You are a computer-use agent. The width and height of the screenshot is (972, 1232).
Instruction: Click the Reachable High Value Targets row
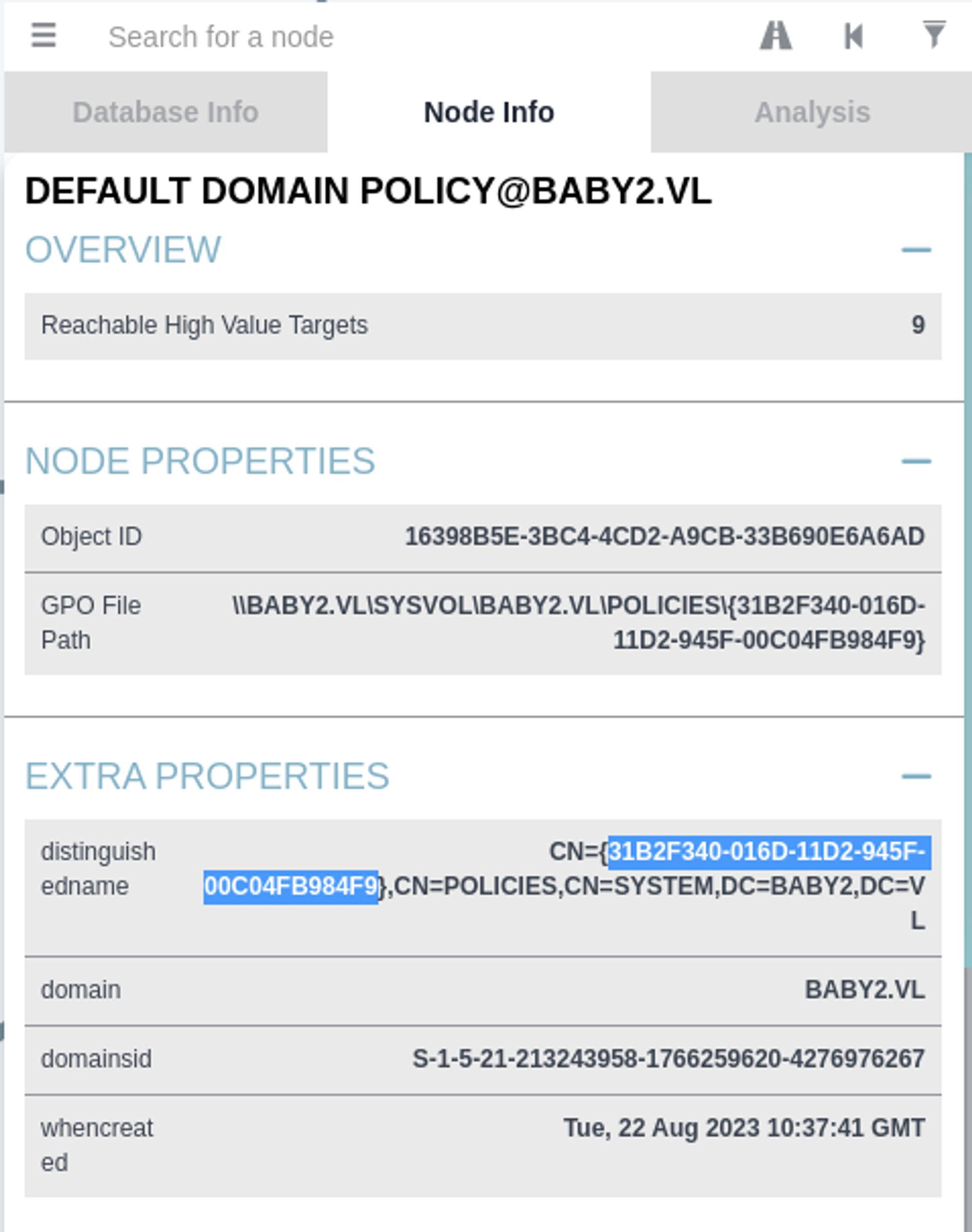click(483, 326)
